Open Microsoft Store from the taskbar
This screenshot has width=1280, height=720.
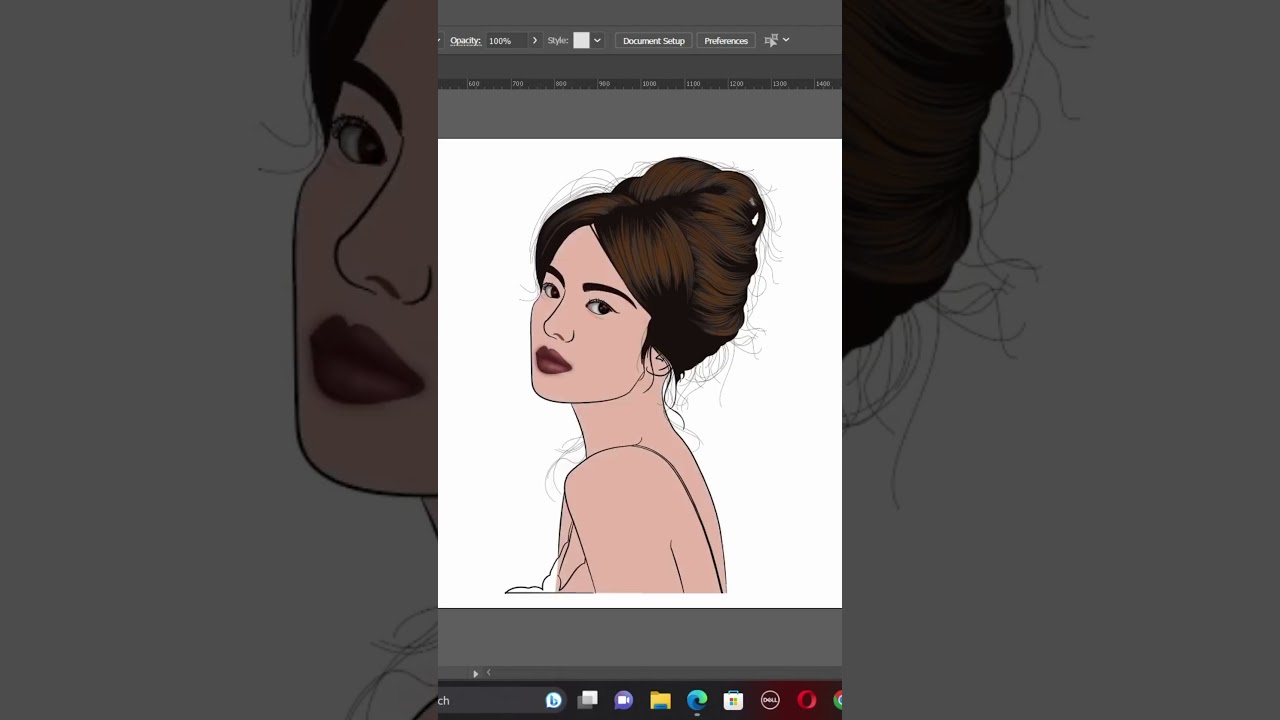pyautogui.click(x=733, y=700)
